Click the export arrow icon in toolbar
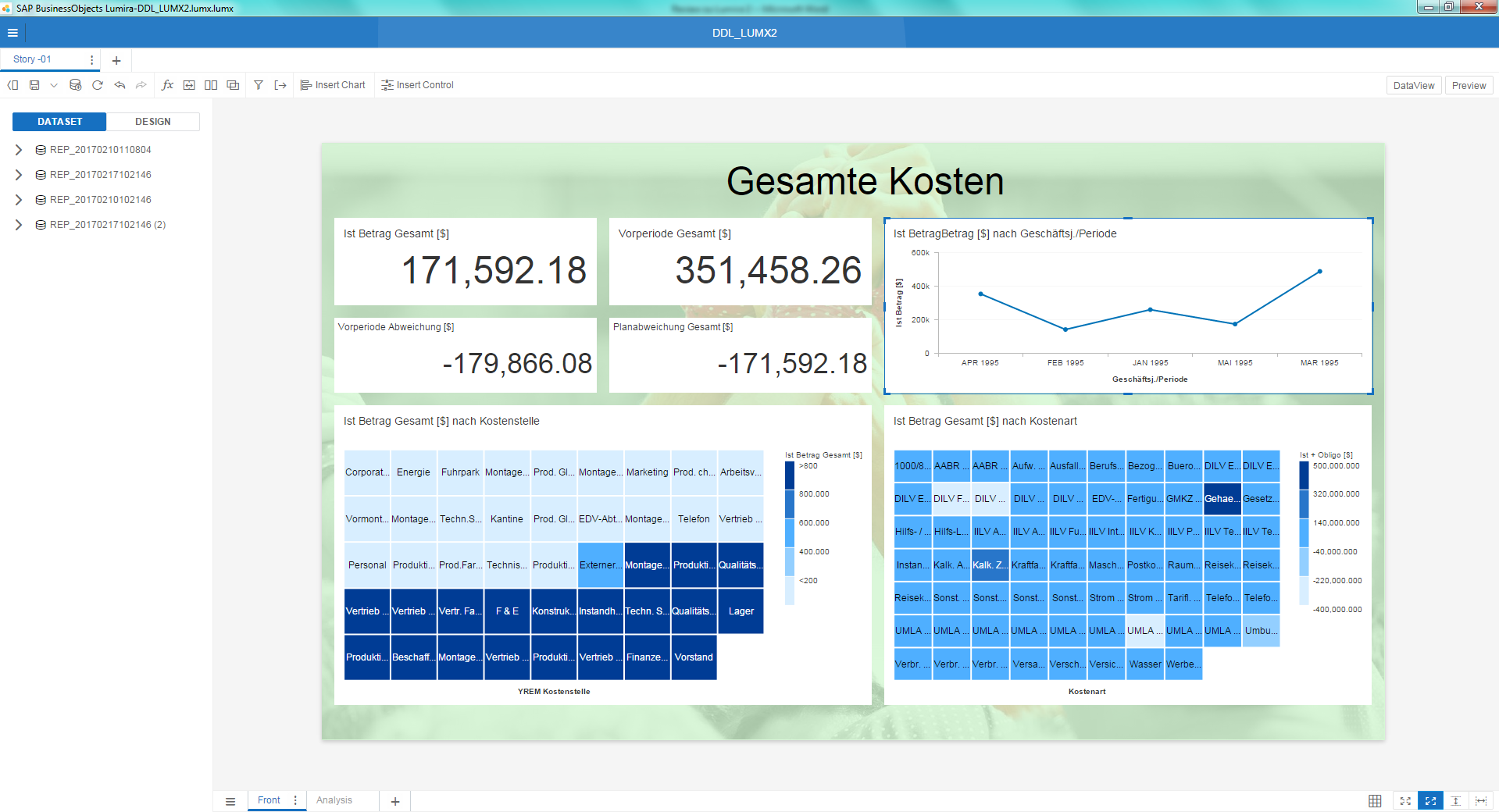Viewport: 1499px width, 812px height. [x=280, y=85]
